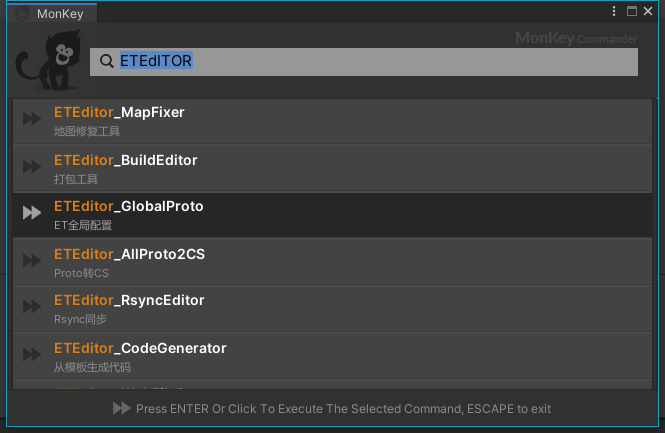
Task: Click the execute arrows beside ETEditor_CodeGenerator
Action: click(x=32, y=354)
